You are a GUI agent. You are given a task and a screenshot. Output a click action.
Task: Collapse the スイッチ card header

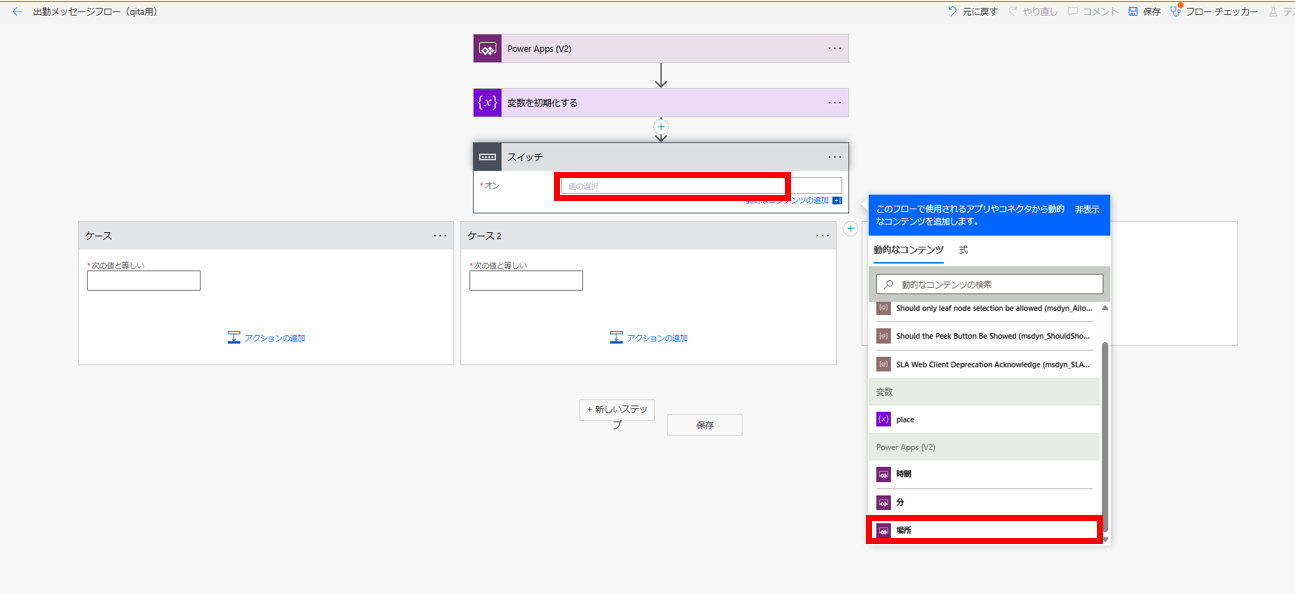tap(661, 157)
